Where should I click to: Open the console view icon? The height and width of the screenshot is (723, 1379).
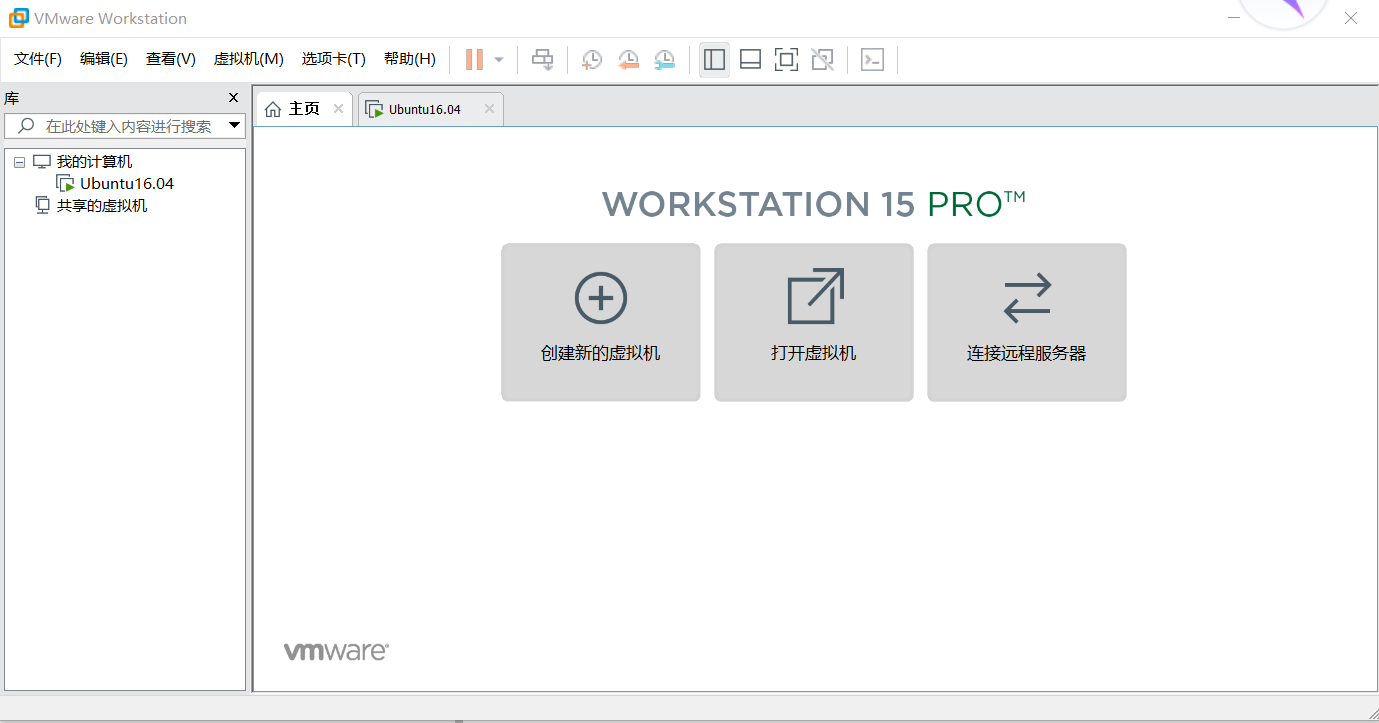tap(872, 60)
